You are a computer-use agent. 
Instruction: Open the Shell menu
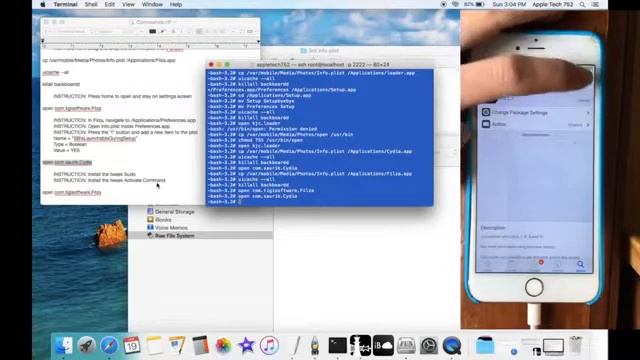(x=91, y=4)
